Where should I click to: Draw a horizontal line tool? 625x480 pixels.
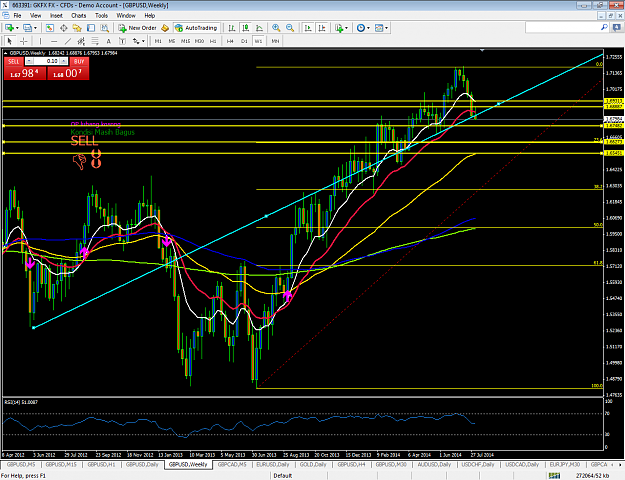pyautogui.click(x=54, y=41)
